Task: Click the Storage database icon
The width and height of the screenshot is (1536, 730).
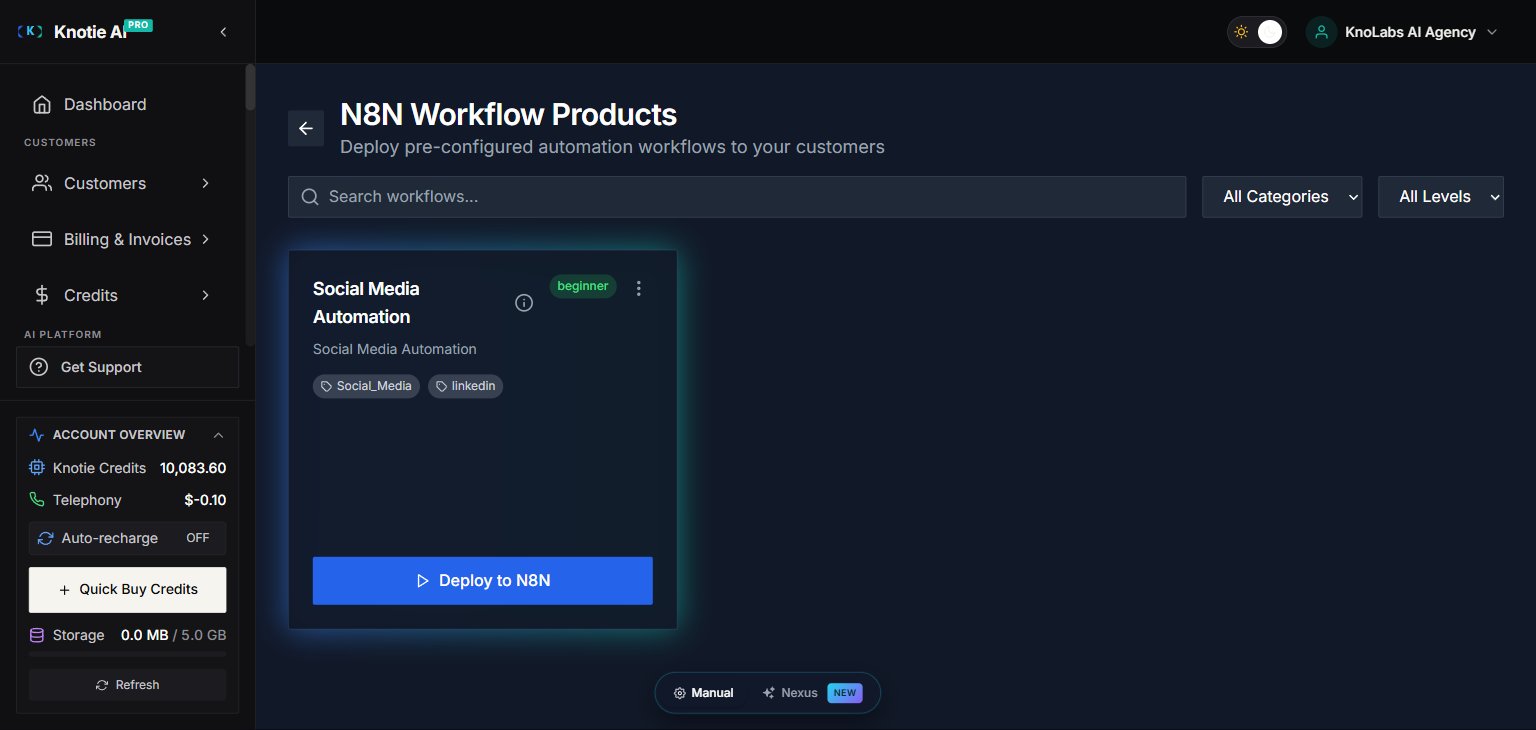Action: (x=37, y=635)
